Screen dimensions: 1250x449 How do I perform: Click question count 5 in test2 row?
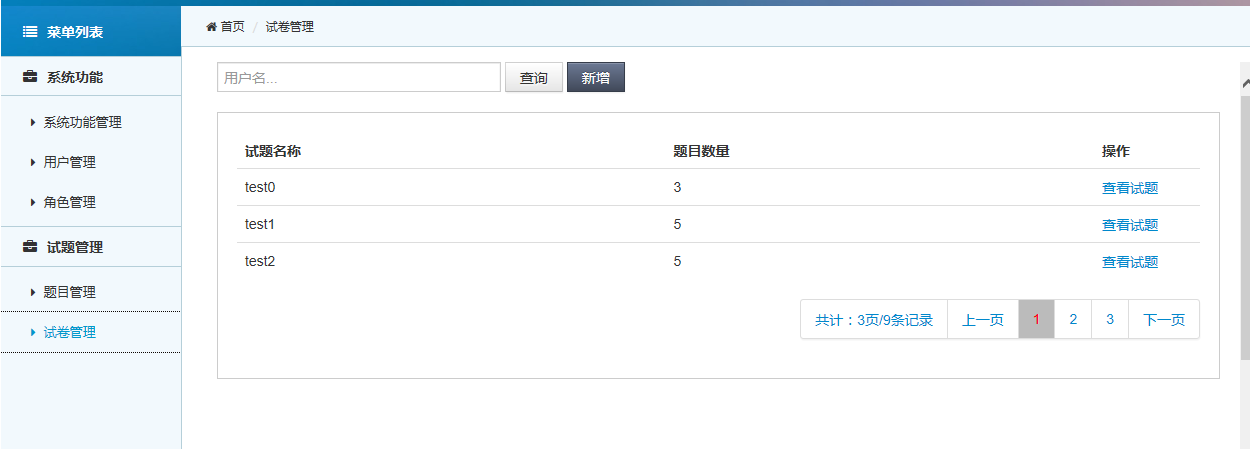tap(678, 261)
